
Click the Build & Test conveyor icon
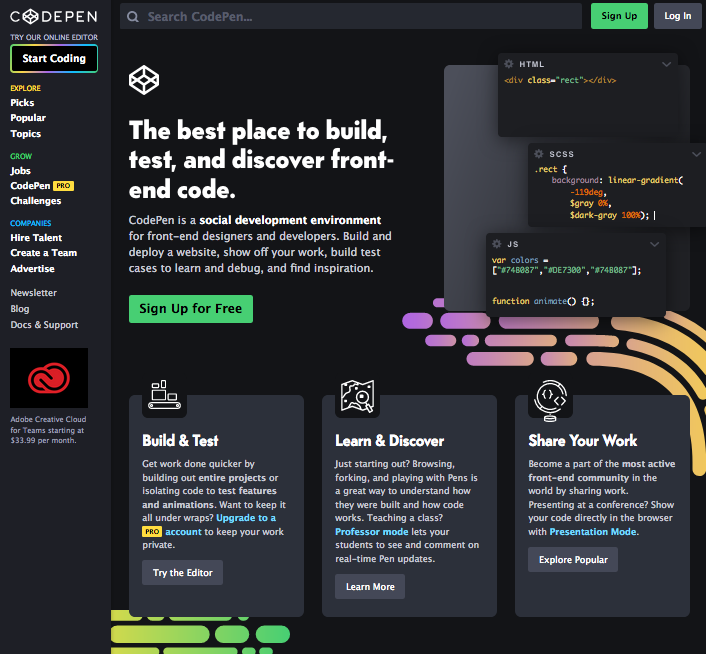pyautogui.click(x=164, y=395)
